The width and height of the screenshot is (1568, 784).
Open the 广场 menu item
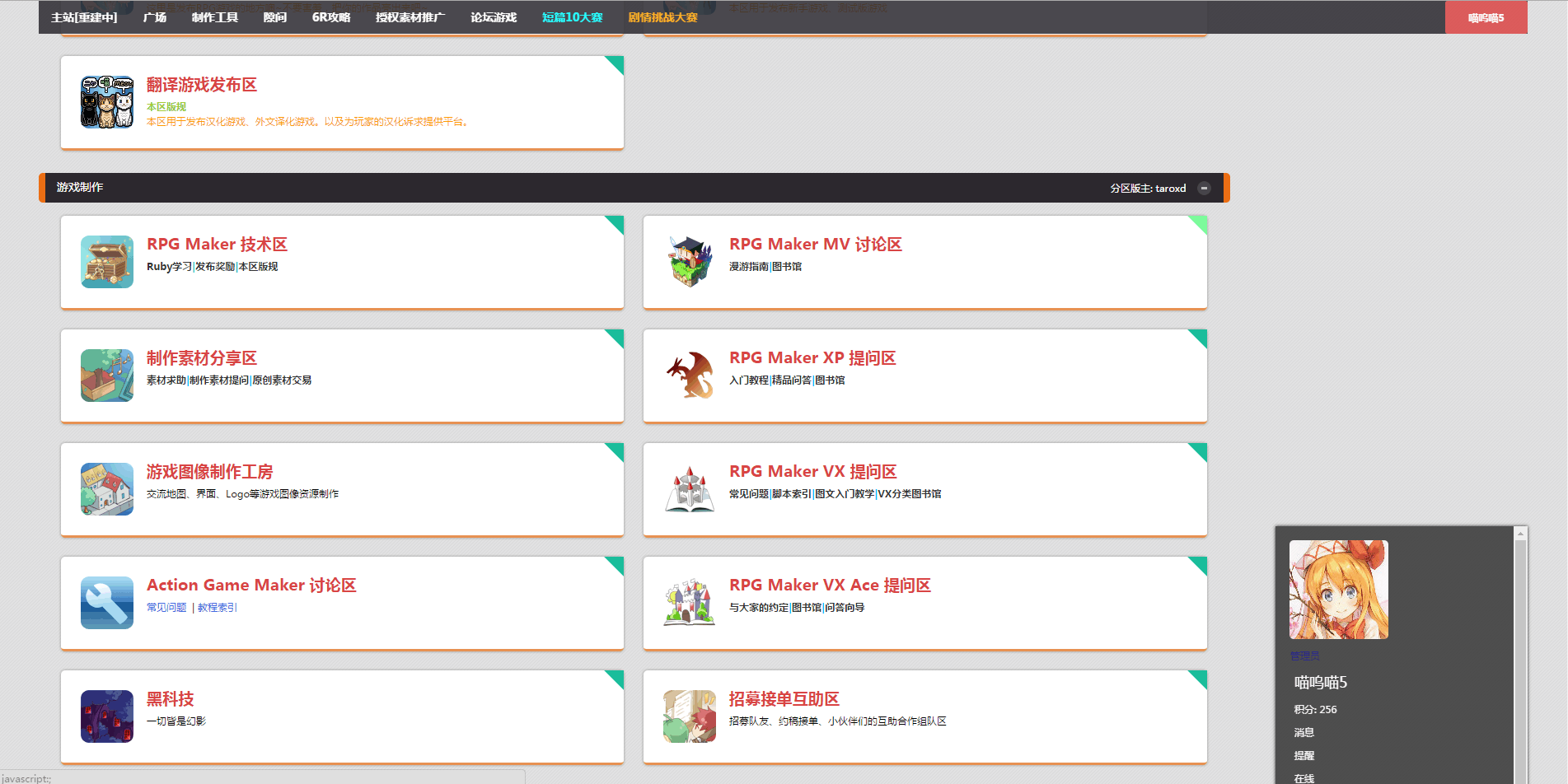155,17
